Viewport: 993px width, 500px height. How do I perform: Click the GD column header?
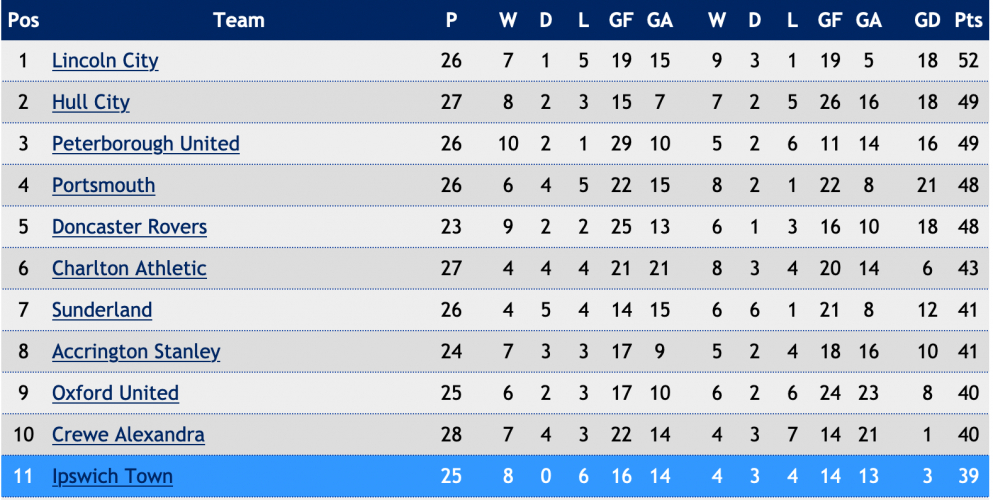pos(927,20)
